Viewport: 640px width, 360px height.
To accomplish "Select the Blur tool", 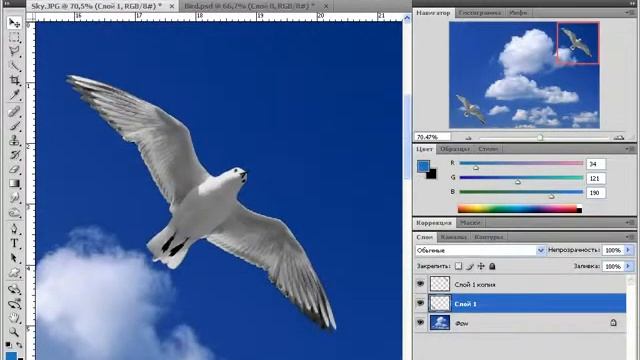I will pyautogui.click(x=14, y=198).
